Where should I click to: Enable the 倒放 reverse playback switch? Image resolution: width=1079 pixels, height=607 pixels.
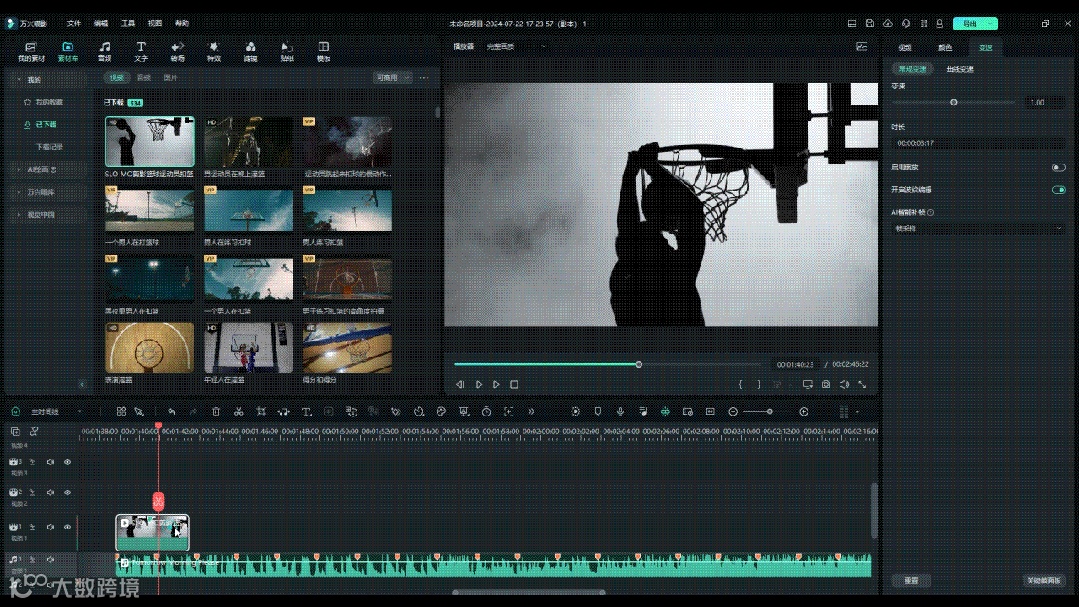1058,167
